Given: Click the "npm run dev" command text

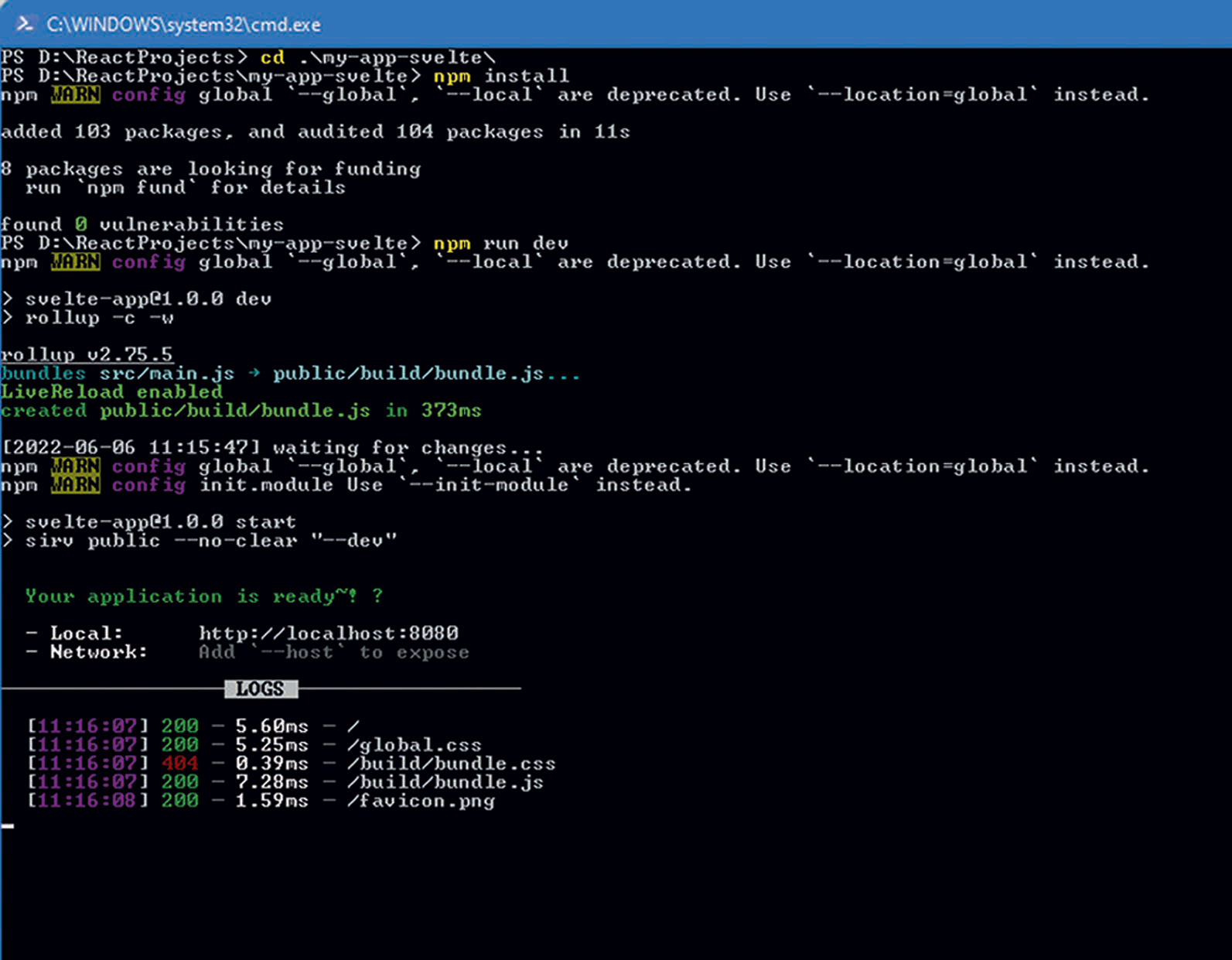Looking at the screenshot, I should (x=500, y=244).
